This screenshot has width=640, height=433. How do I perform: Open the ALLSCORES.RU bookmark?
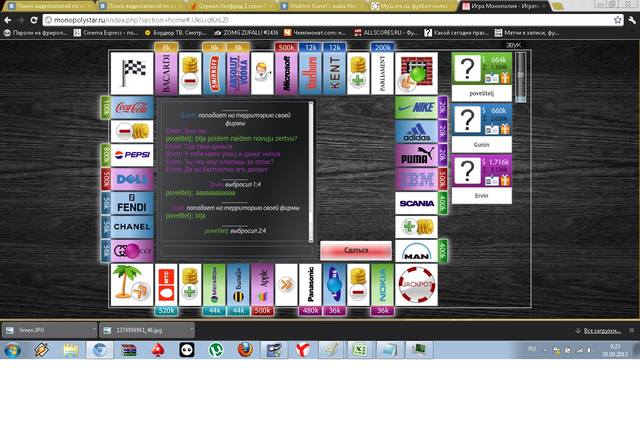(386, 33)
